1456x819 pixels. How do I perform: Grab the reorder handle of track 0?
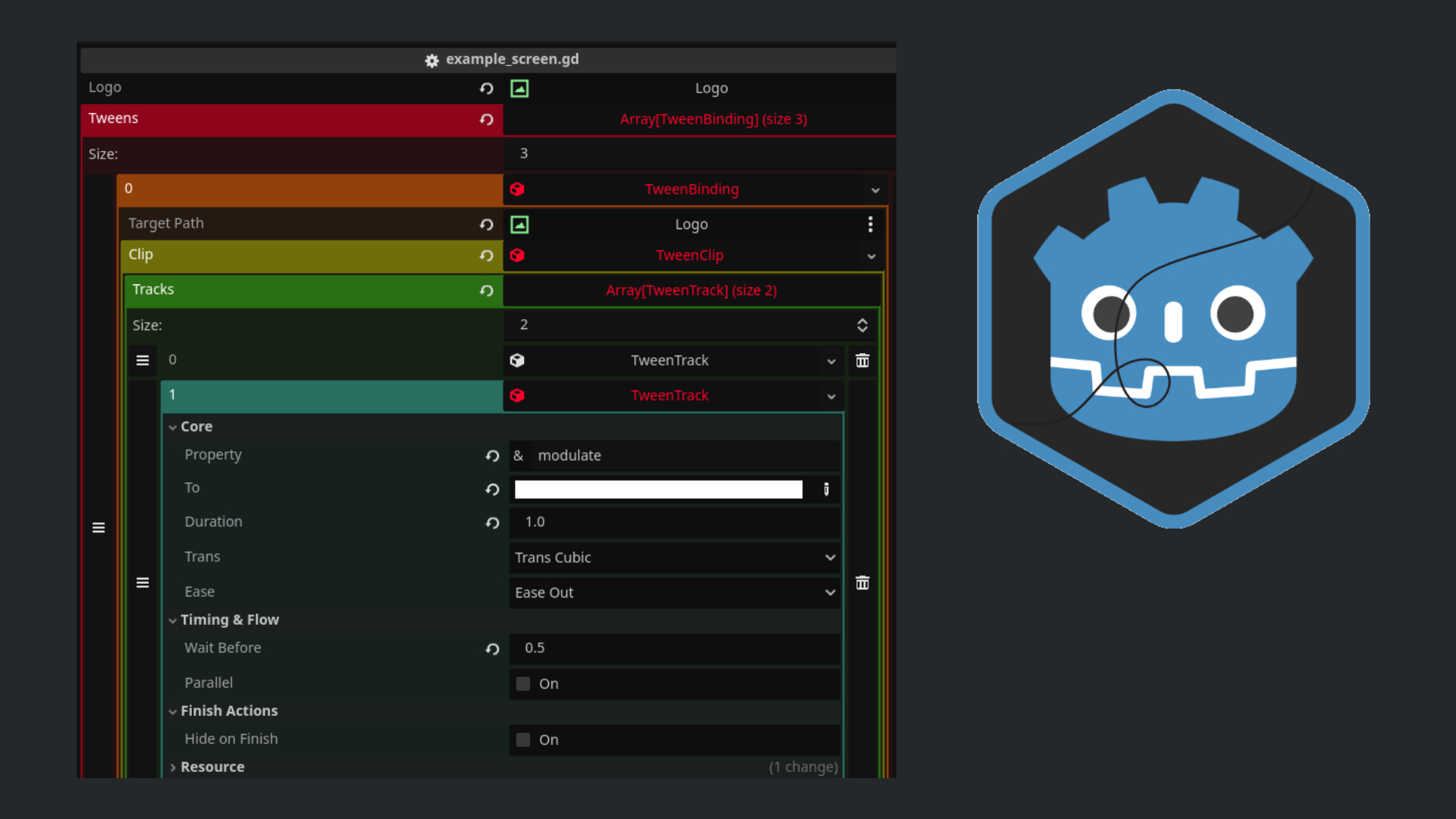[x=143, y=360]
